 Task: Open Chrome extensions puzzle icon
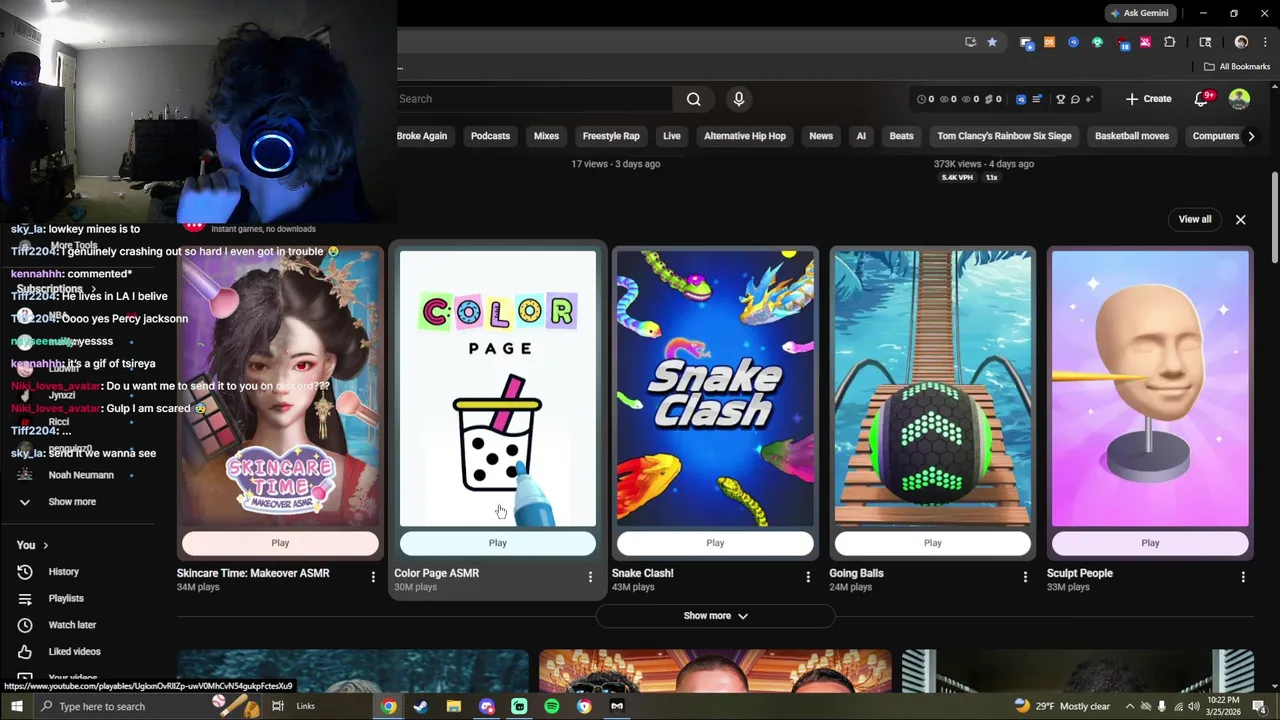tap(1170, 42)
